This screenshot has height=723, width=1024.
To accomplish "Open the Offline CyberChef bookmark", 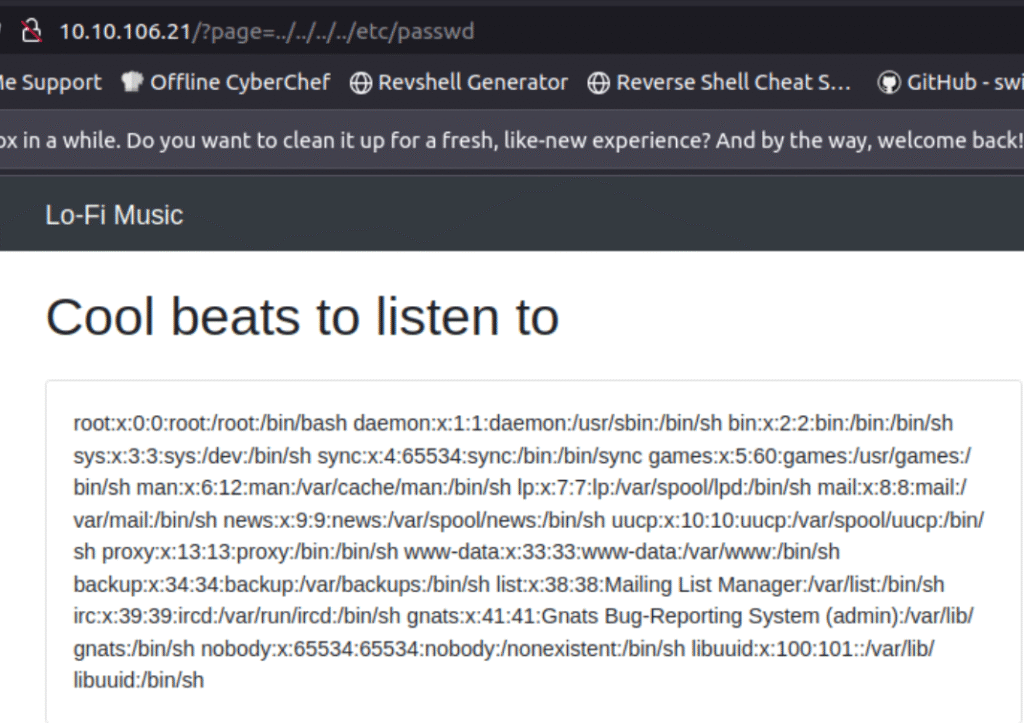I will (x=240, y=83).
